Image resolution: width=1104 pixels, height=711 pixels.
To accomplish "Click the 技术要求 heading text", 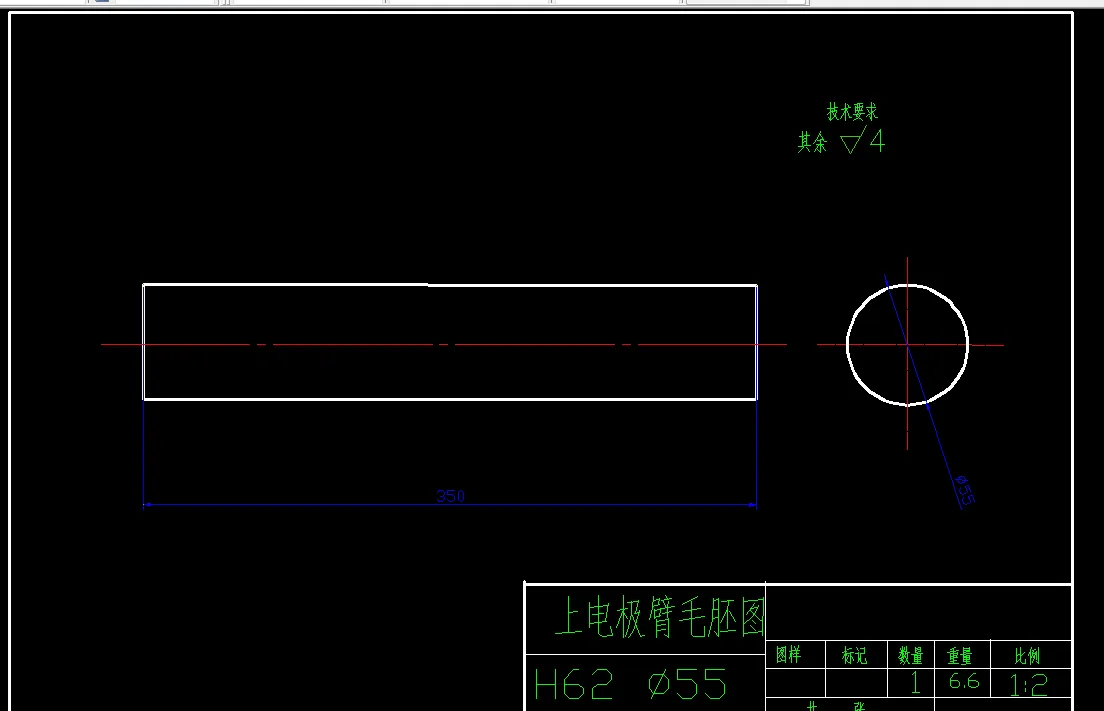I will coord(852,111).
